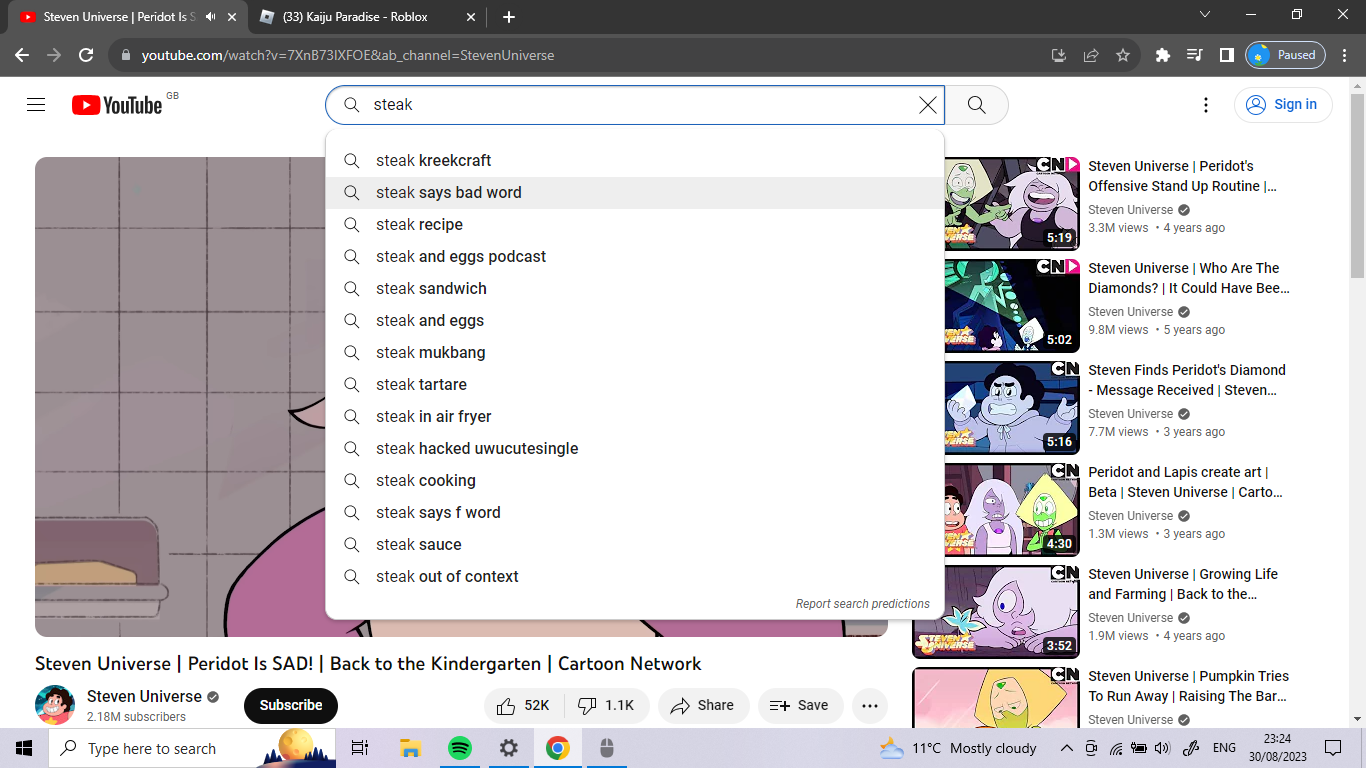Screen dimensions: 1366x768
Task: Open YouTube settings three-dot menu
Action: 1206,105
